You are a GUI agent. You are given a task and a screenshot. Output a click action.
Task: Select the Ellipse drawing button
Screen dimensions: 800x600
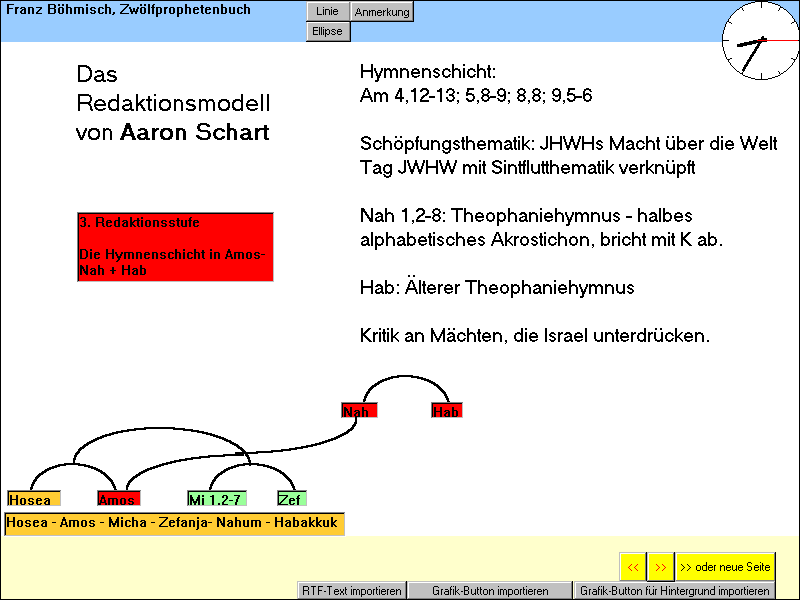(327, 31)
